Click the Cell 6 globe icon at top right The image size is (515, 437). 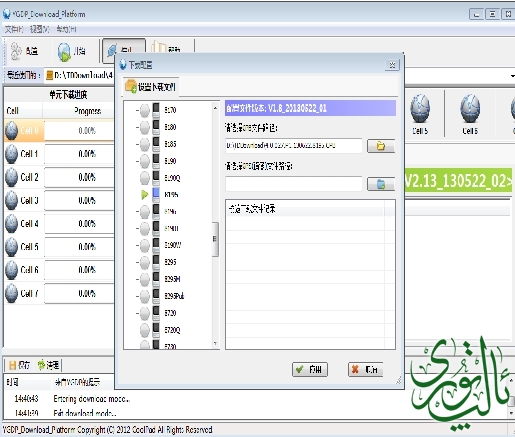(470, 109)
